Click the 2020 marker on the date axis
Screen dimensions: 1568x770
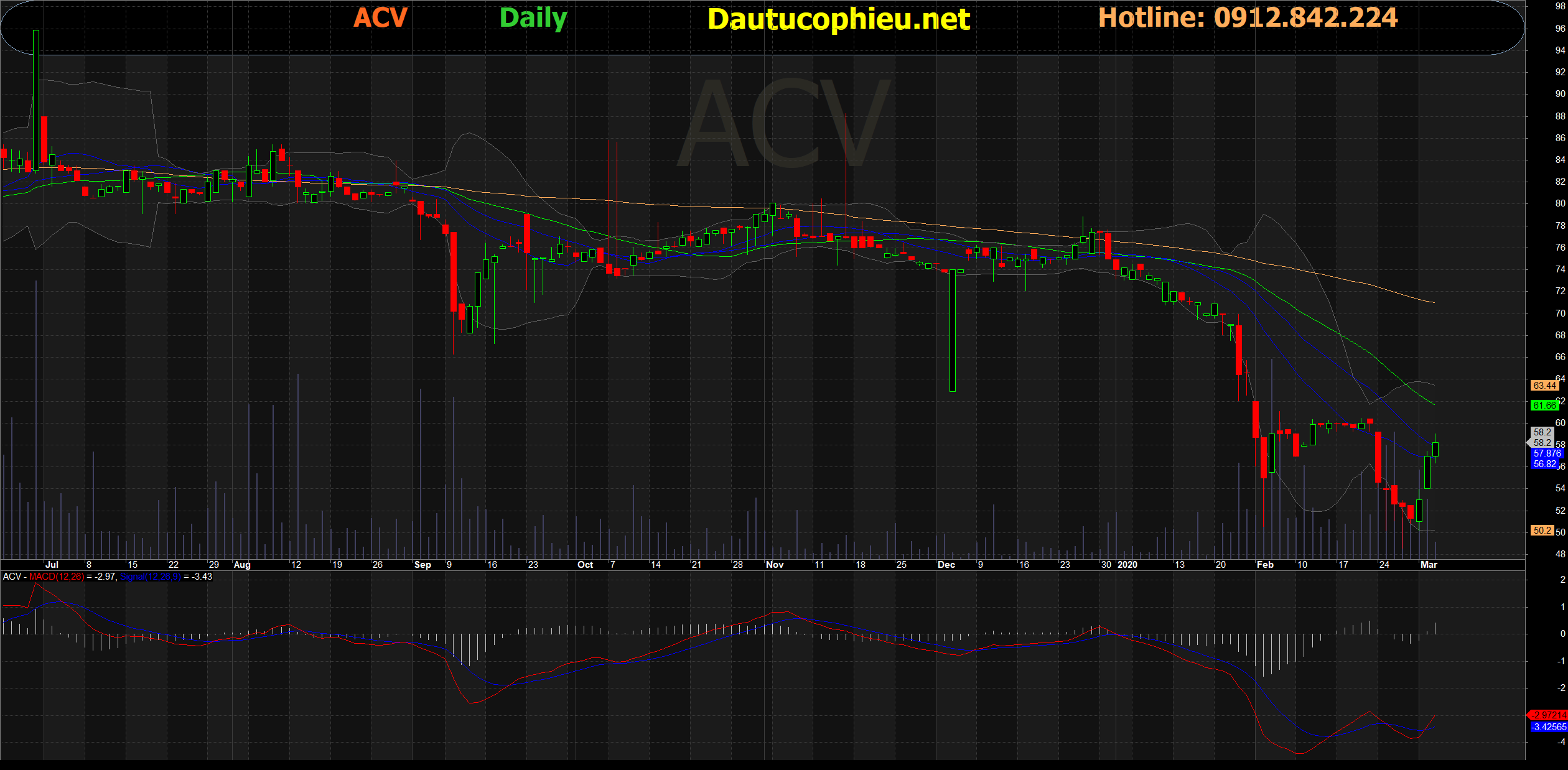pos(1127,565)
